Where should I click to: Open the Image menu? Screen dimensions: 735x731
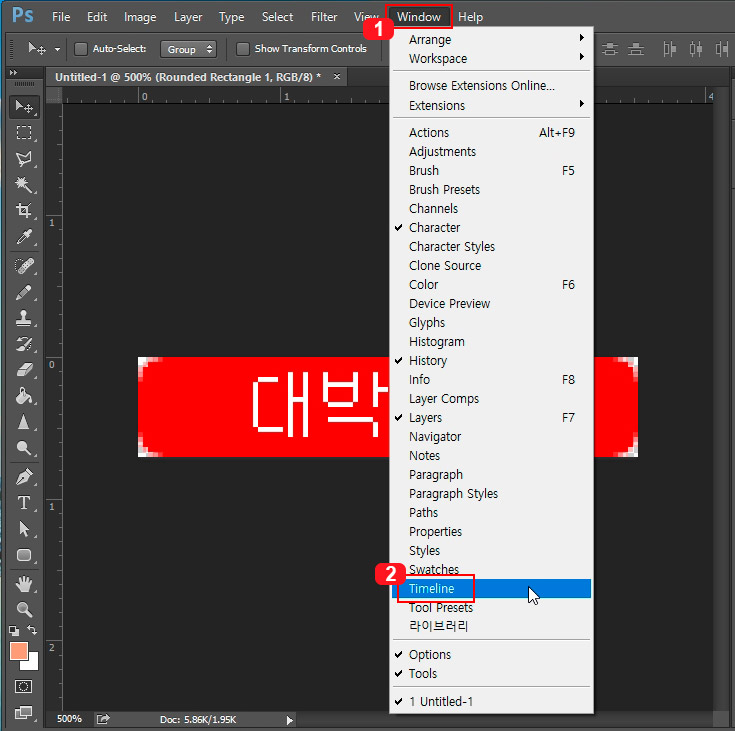[140, 17]
